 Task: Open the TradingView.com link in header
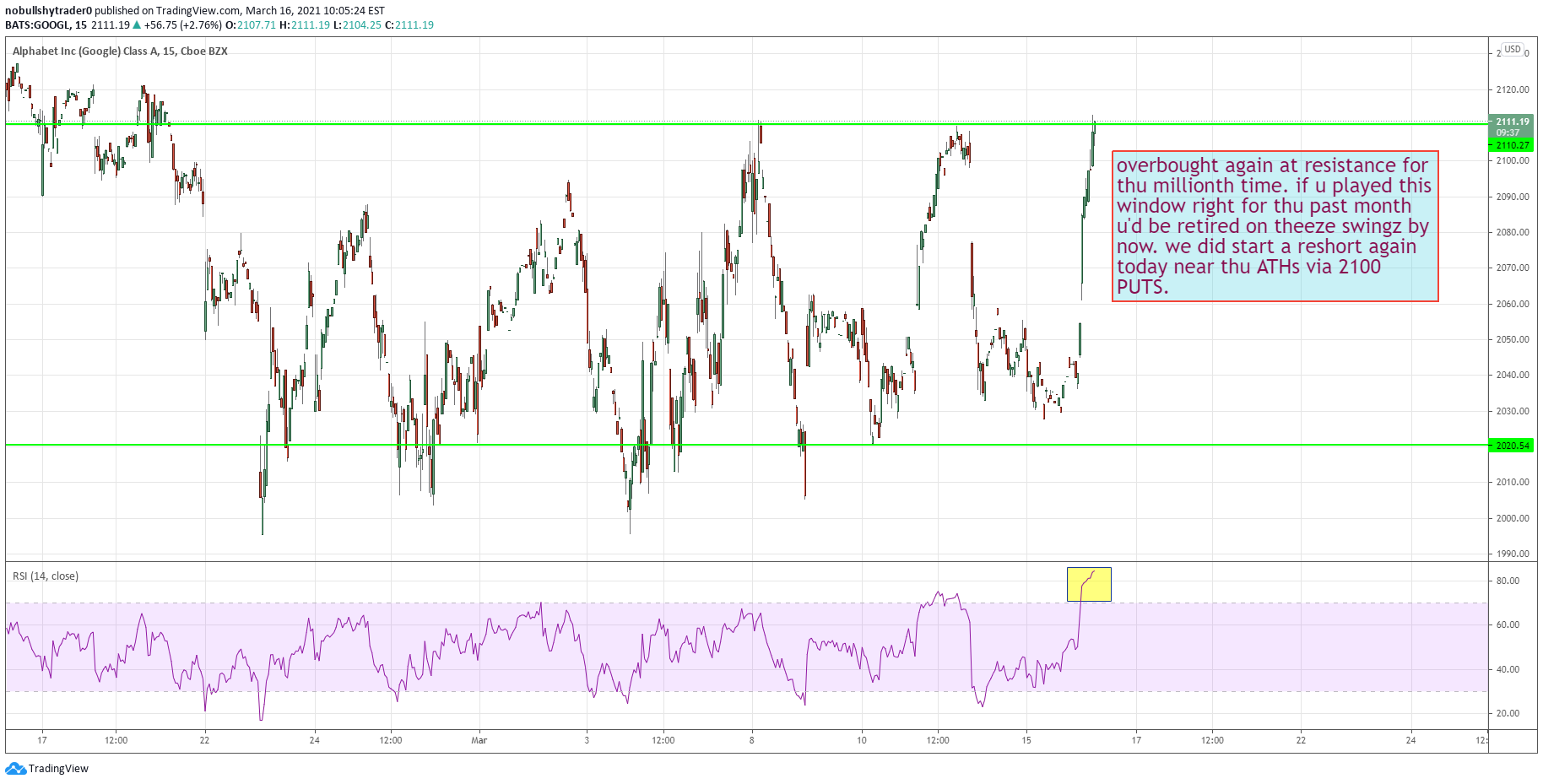click(198, 11)
